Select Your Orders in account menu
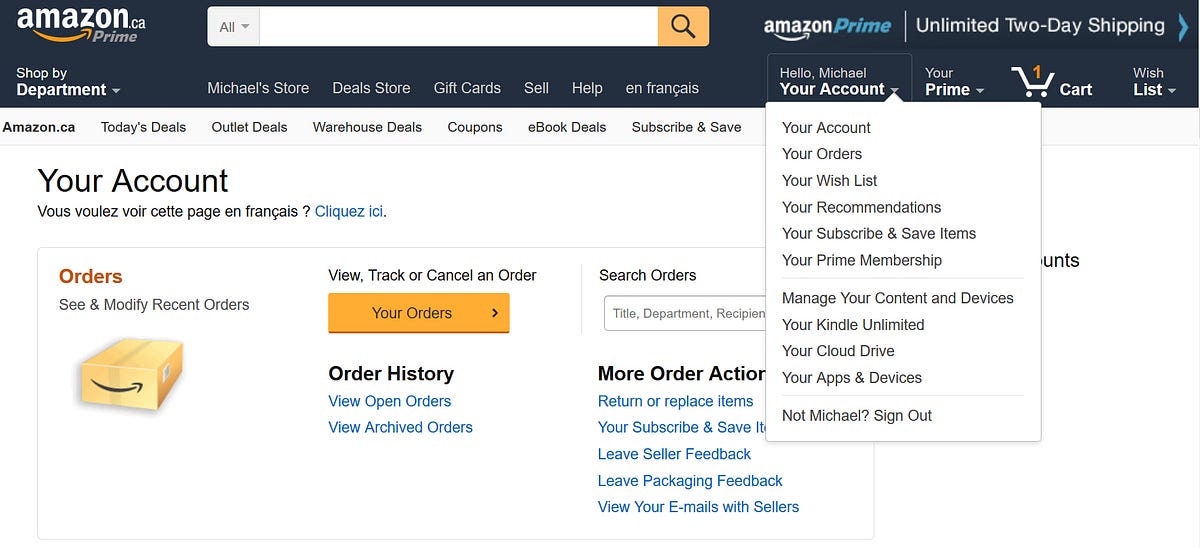 (x=822, y=154)
